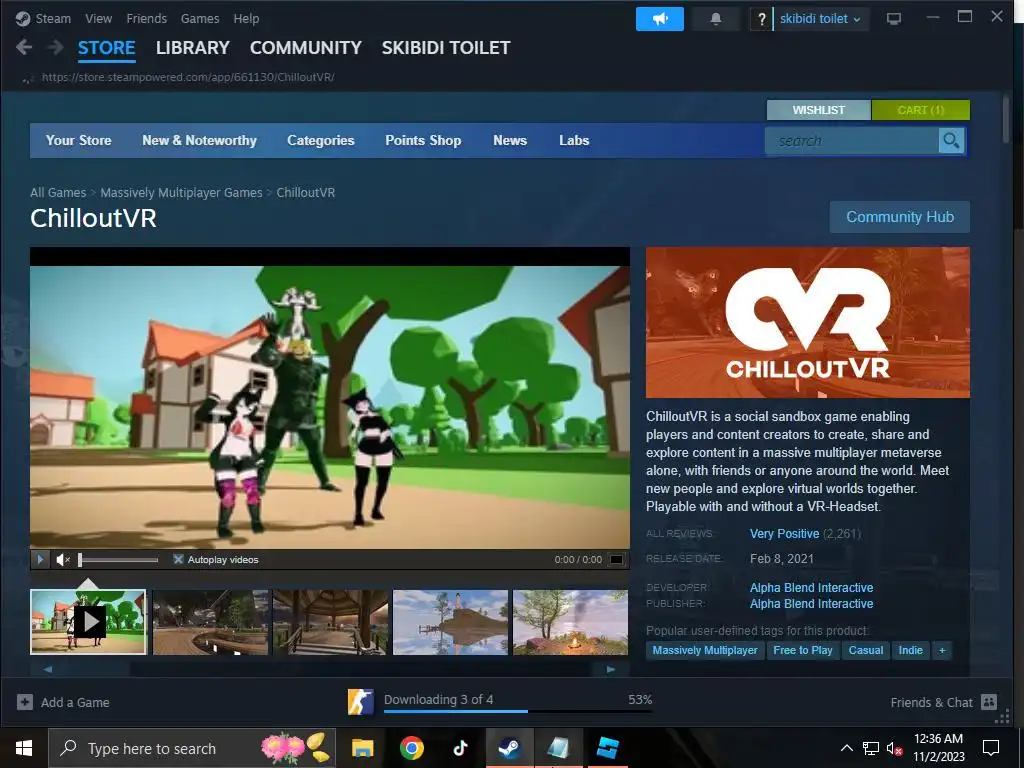Unmute the video with speaker icon
The image size is (1024, 768).
coord(63,560)
